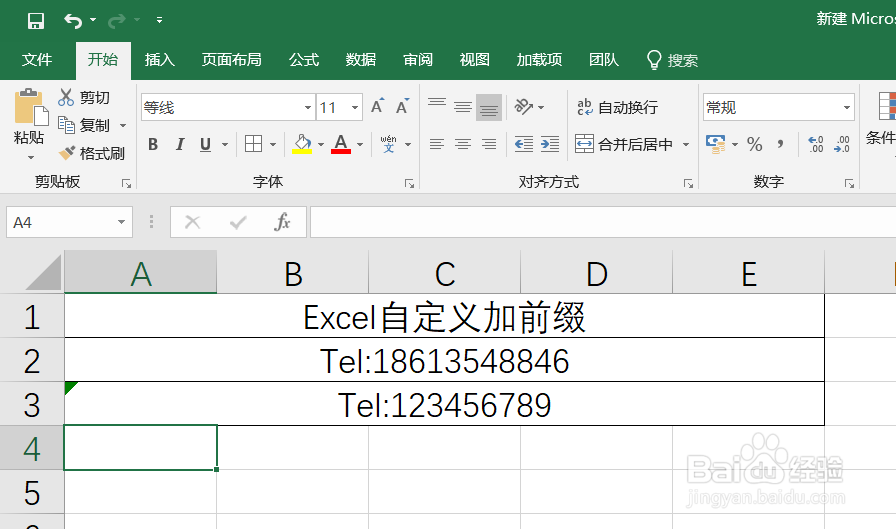Click the fx Insert Function icon
This screenshot has height=529, width=896.
point(282,222)
